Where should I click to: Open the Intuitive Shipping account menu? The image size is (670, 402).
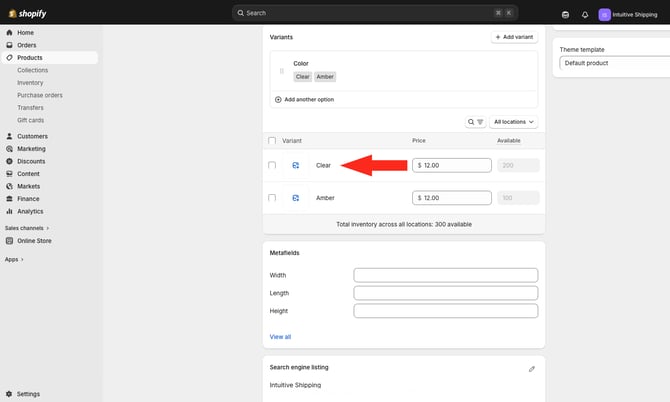point(628,15)
